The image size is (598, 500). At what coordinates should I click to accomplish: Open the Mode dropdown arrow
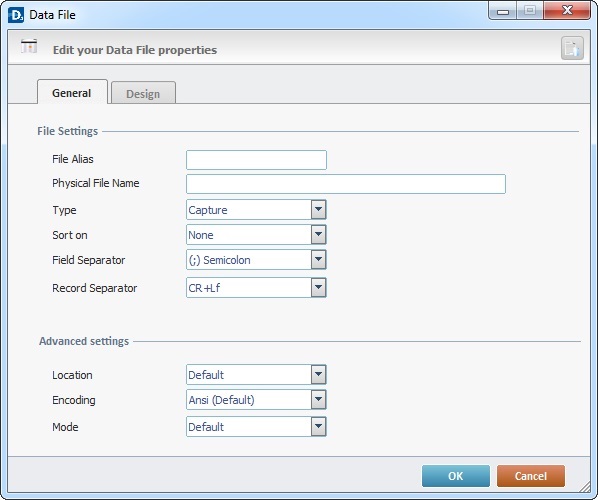click(318, 426)
